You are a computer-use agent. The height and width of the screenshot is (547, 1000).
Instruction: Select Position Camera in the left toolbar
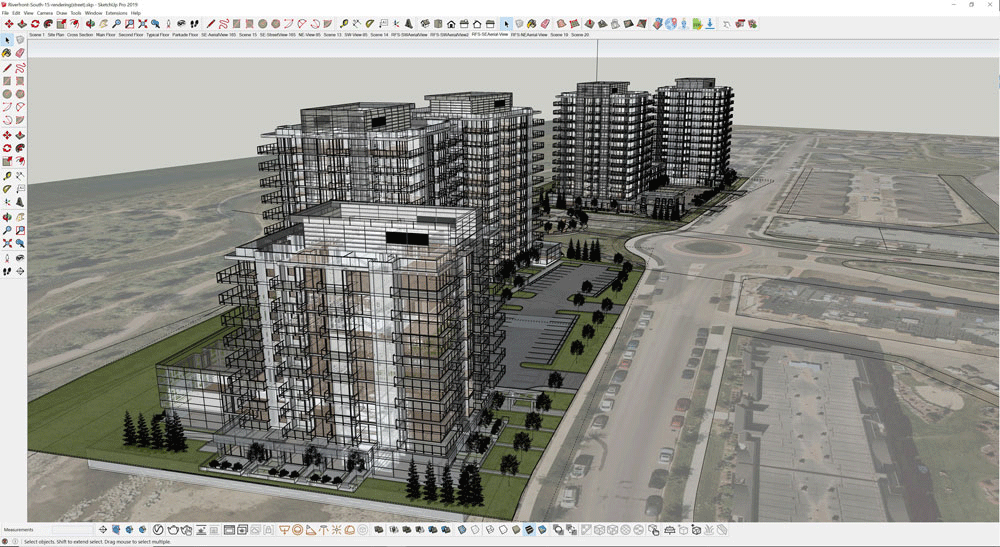coord(7,258)
